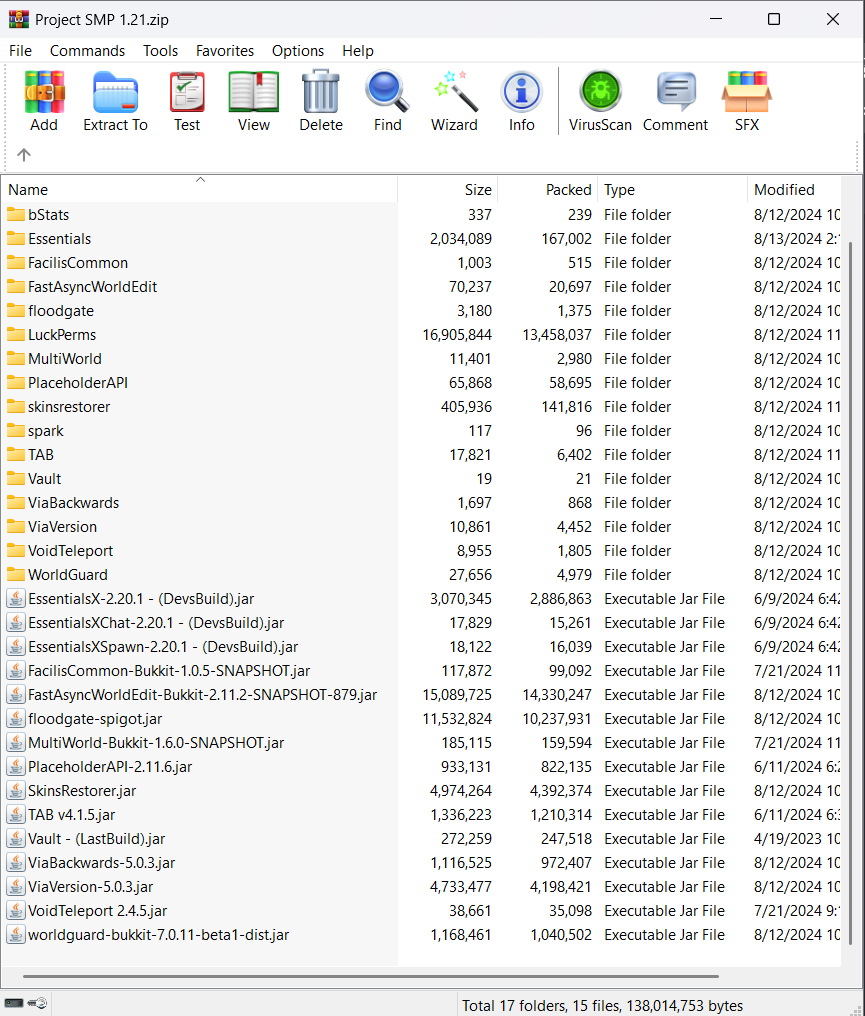Viewport: 865px width, 1016px height.
Task: Click the jar icon of SkinsRestorer.jar
Action: click(16, 791)
